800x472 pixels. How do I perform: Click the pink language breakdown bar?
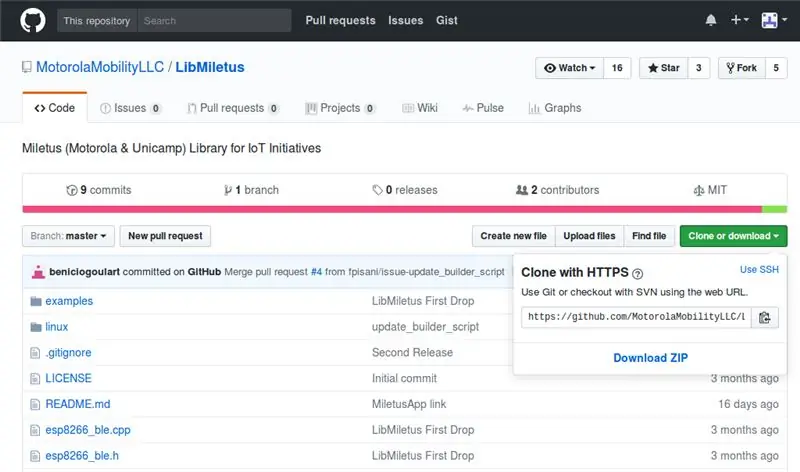tap(392, 209)
